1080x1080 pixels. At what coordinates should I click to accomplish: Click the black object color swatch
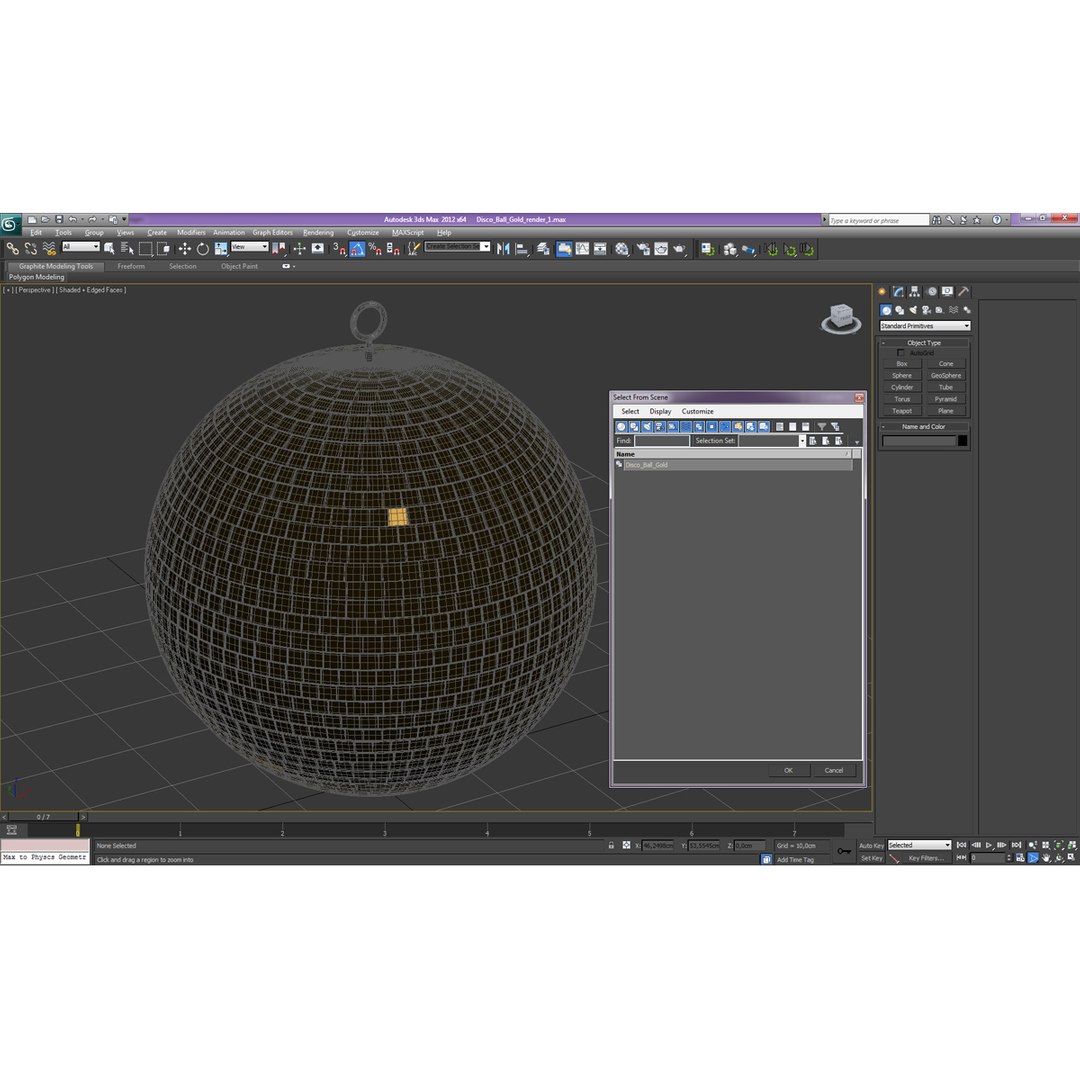(x=962, y=441)
